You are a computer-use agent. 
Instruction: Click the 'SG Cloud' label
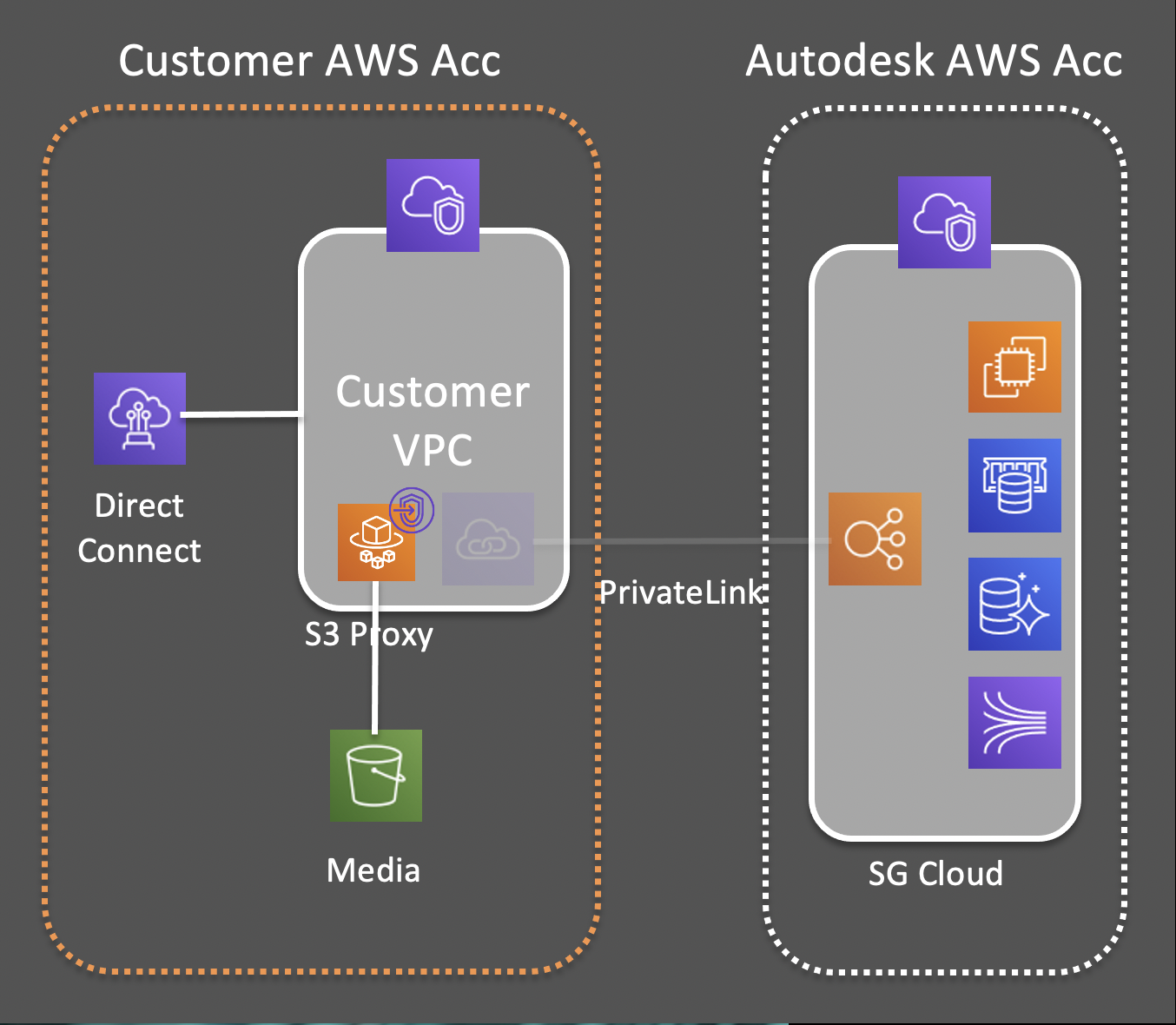[935, 873]
